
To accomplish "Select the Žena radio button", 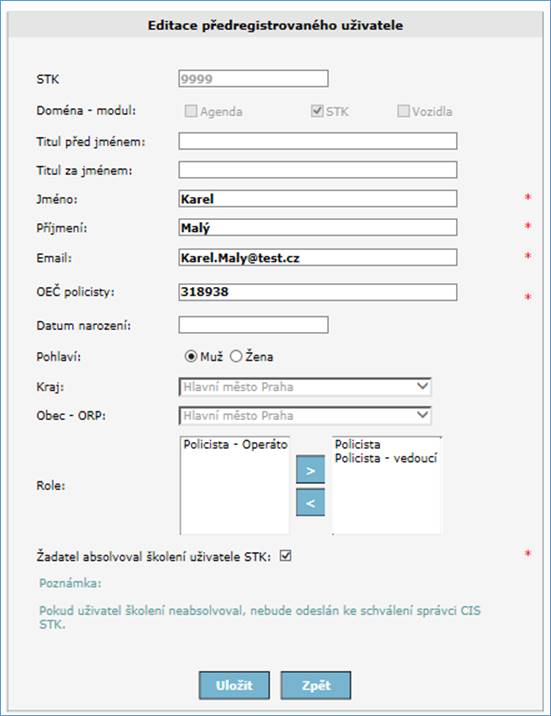I will click(236, 356).
